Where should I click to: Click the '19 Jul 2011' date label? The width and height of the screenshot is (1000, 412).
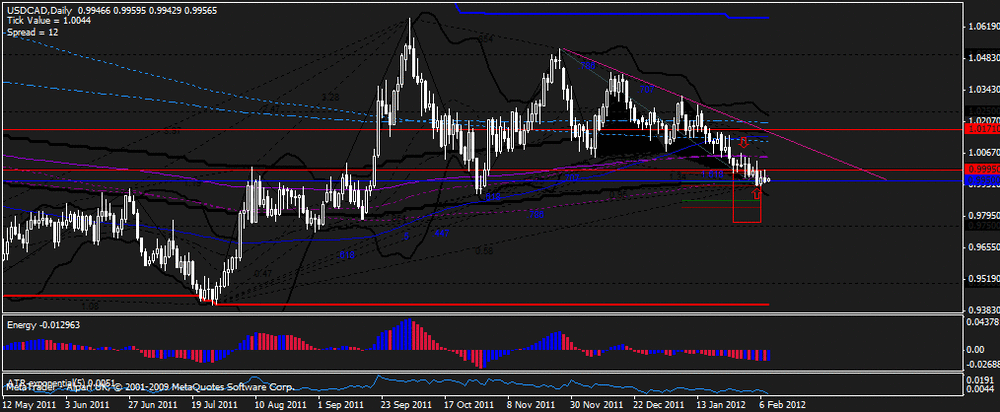214,404
